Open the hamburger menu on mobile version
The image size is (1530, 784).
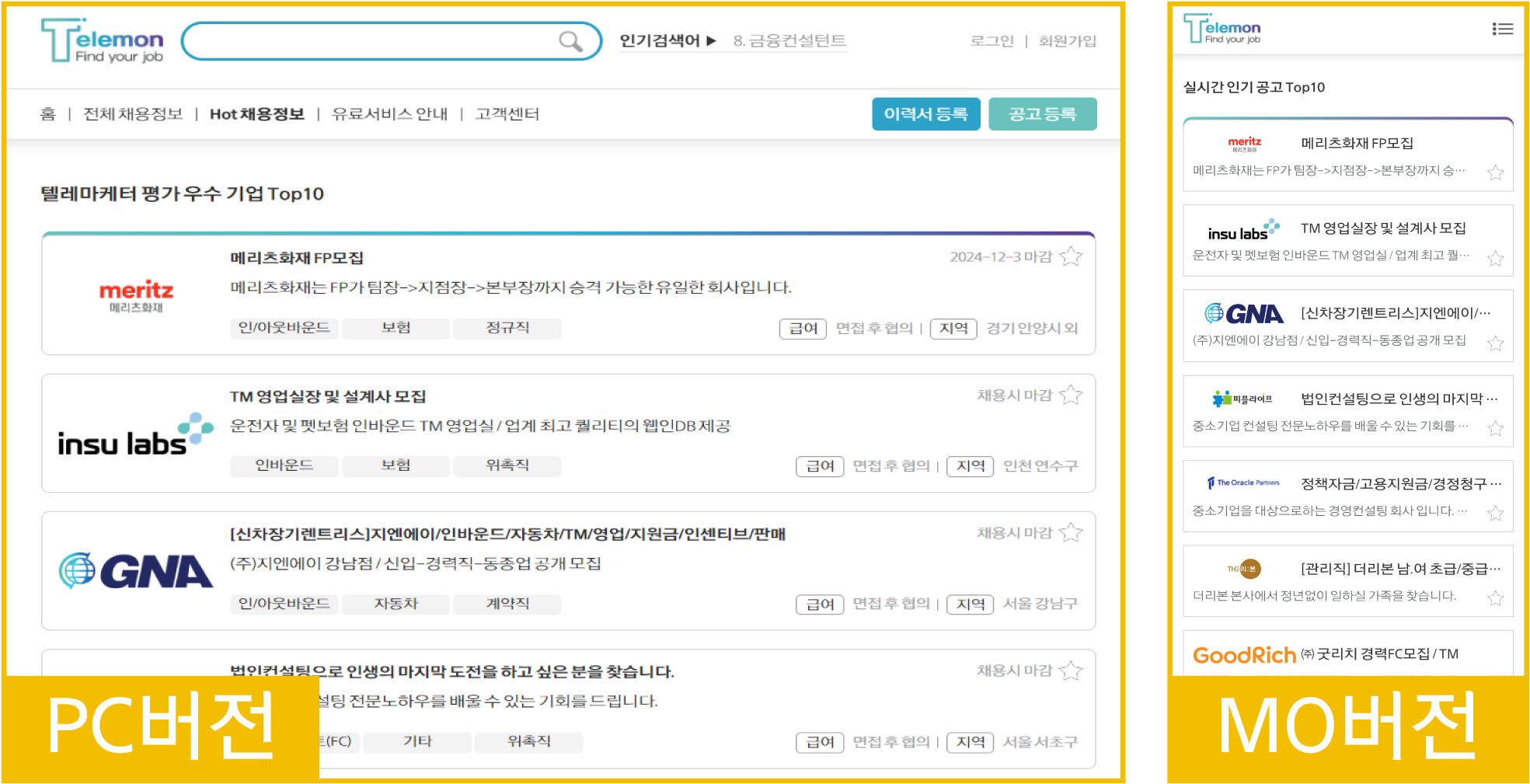1503,29
